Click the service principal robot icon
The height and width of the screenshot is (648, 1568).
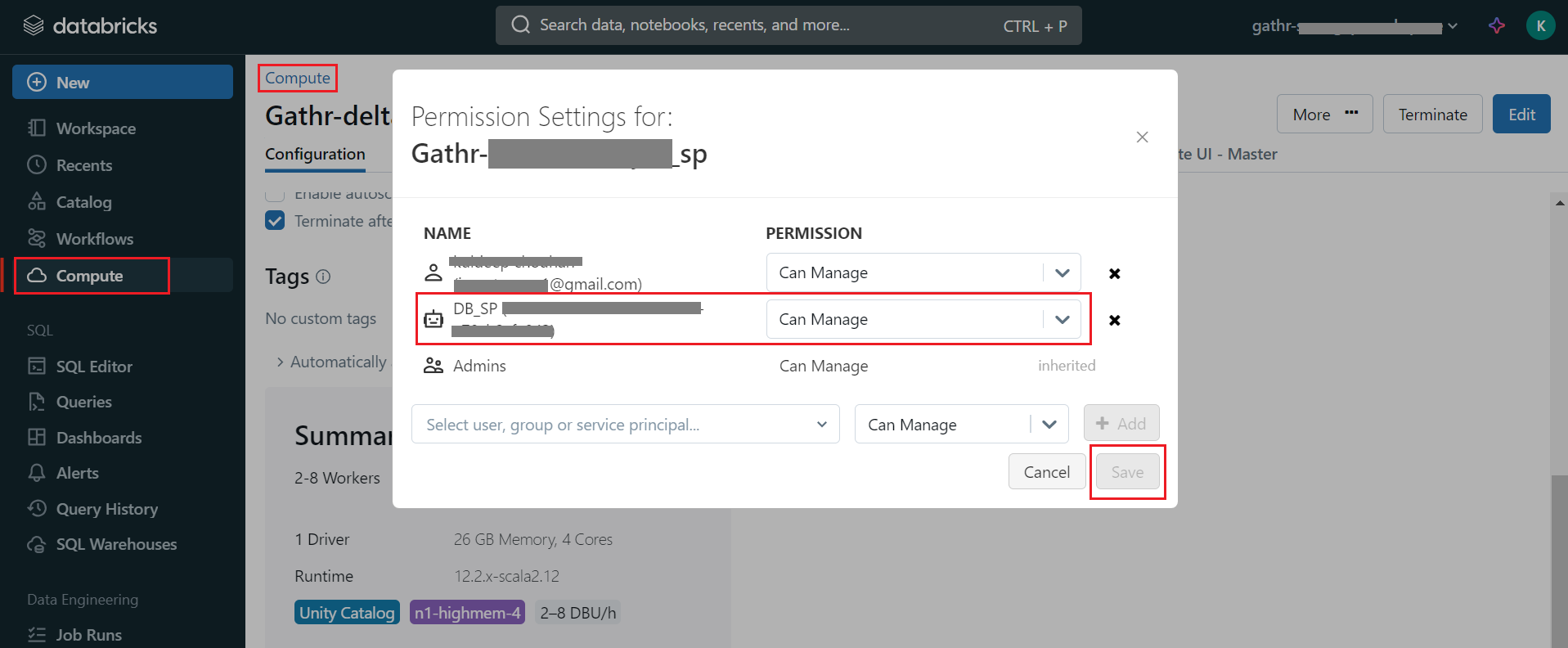click(434, 319)
